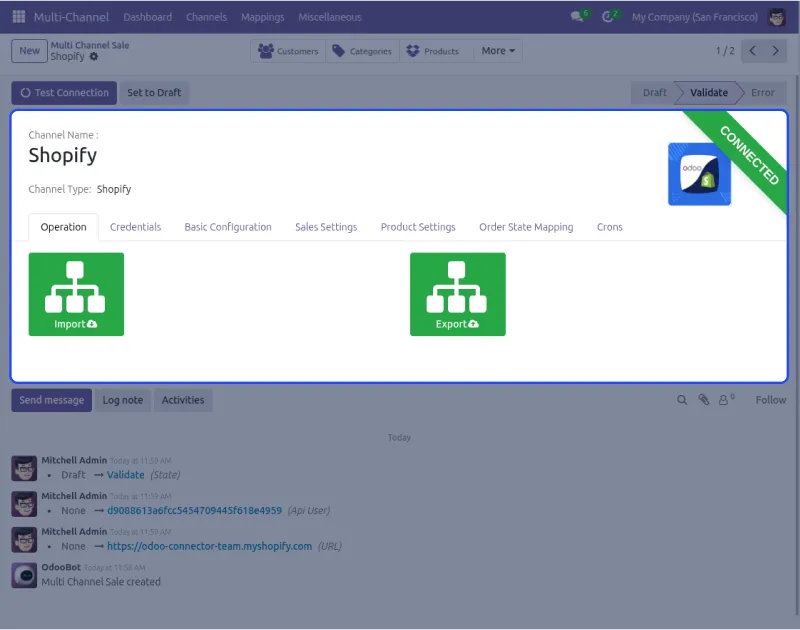
Task: Switch to the Credentials tab
Action: 135,227
